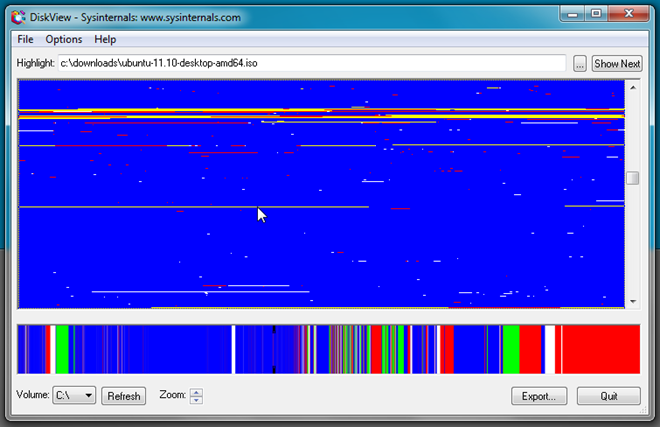Open the Volume dropdown

coord(74,395)
